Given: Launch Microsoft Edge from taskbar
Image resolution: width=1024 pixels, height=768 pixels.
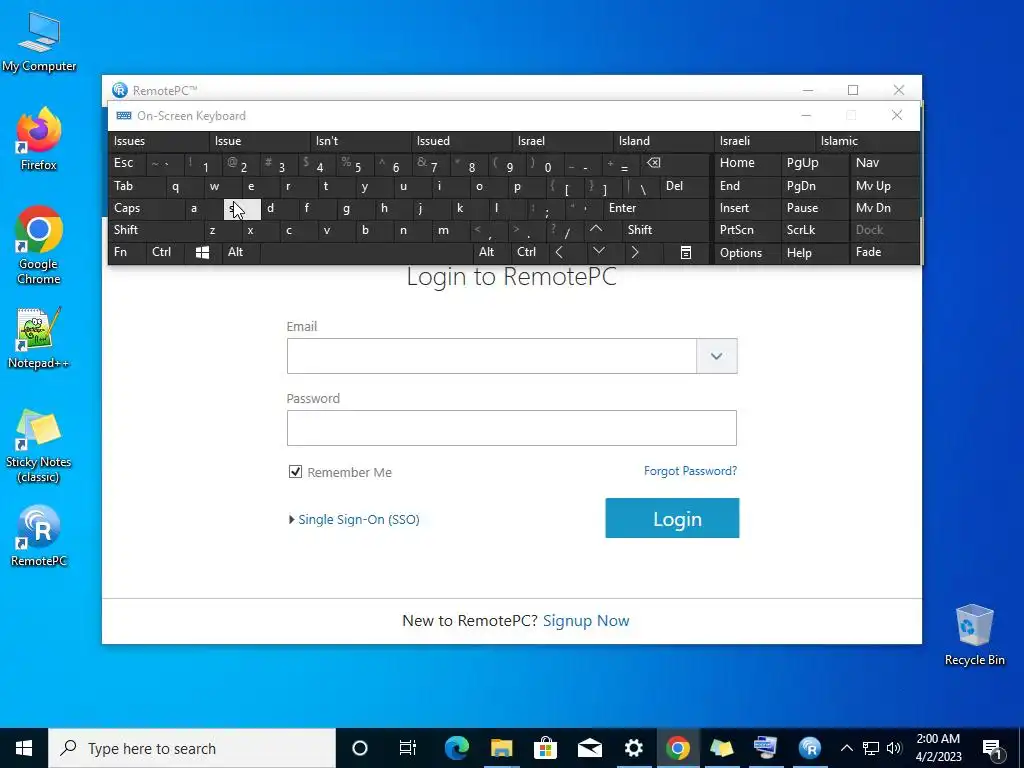Looking at the screenshot, I should (456, 748).
